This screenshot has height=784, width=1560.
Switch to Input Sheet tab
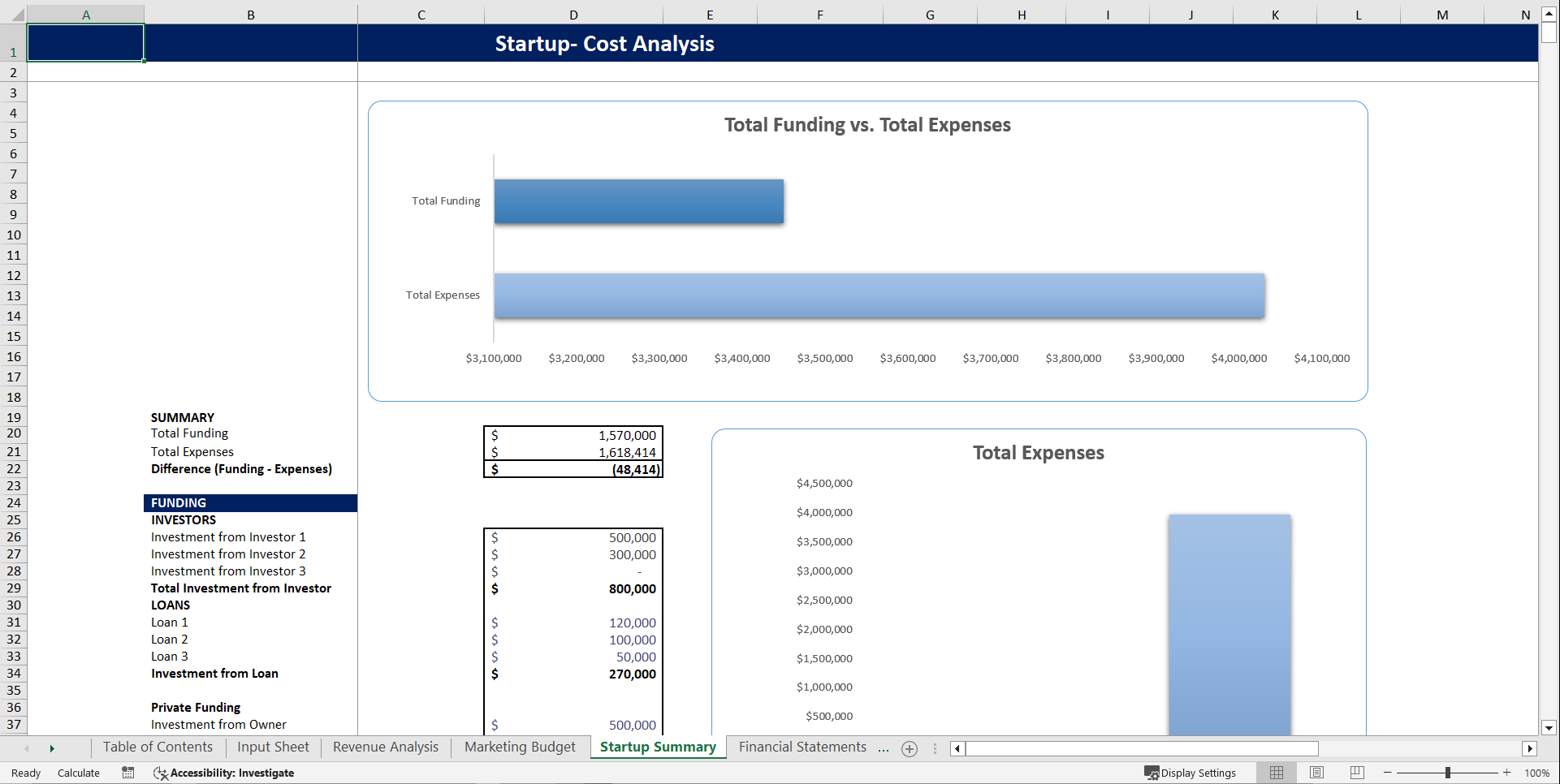273,747
